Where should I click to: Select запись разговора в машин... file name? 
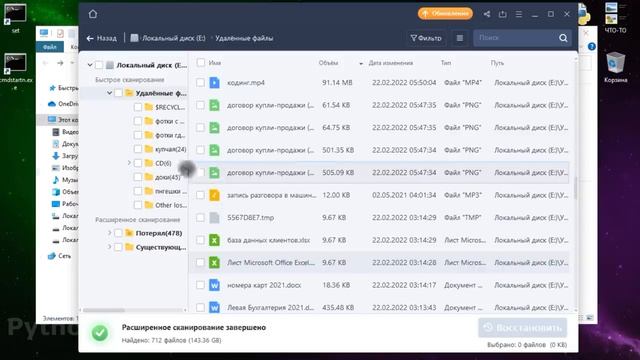tap(271, 195)
